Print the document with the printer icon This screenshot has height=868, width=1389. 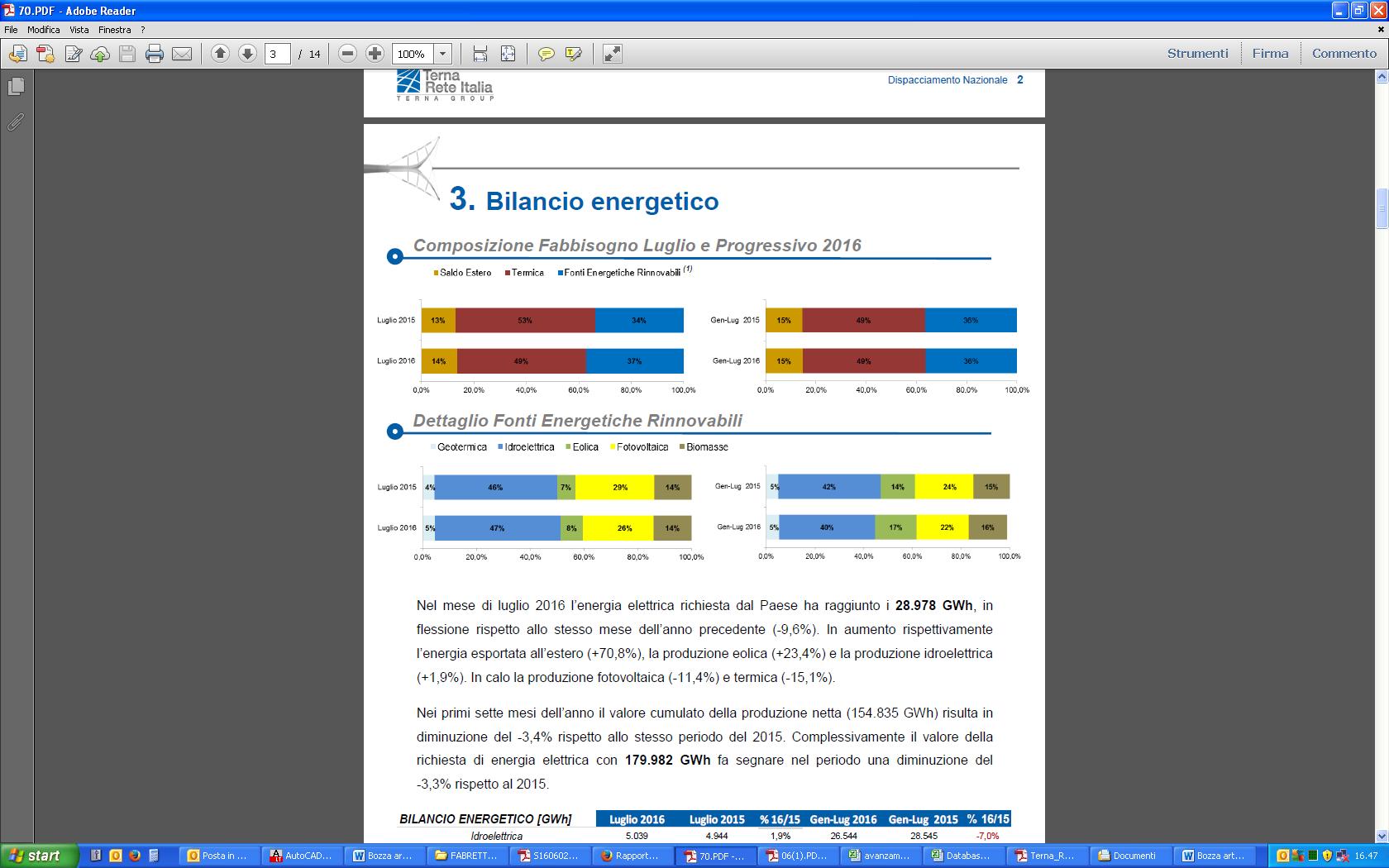(155, 54)
